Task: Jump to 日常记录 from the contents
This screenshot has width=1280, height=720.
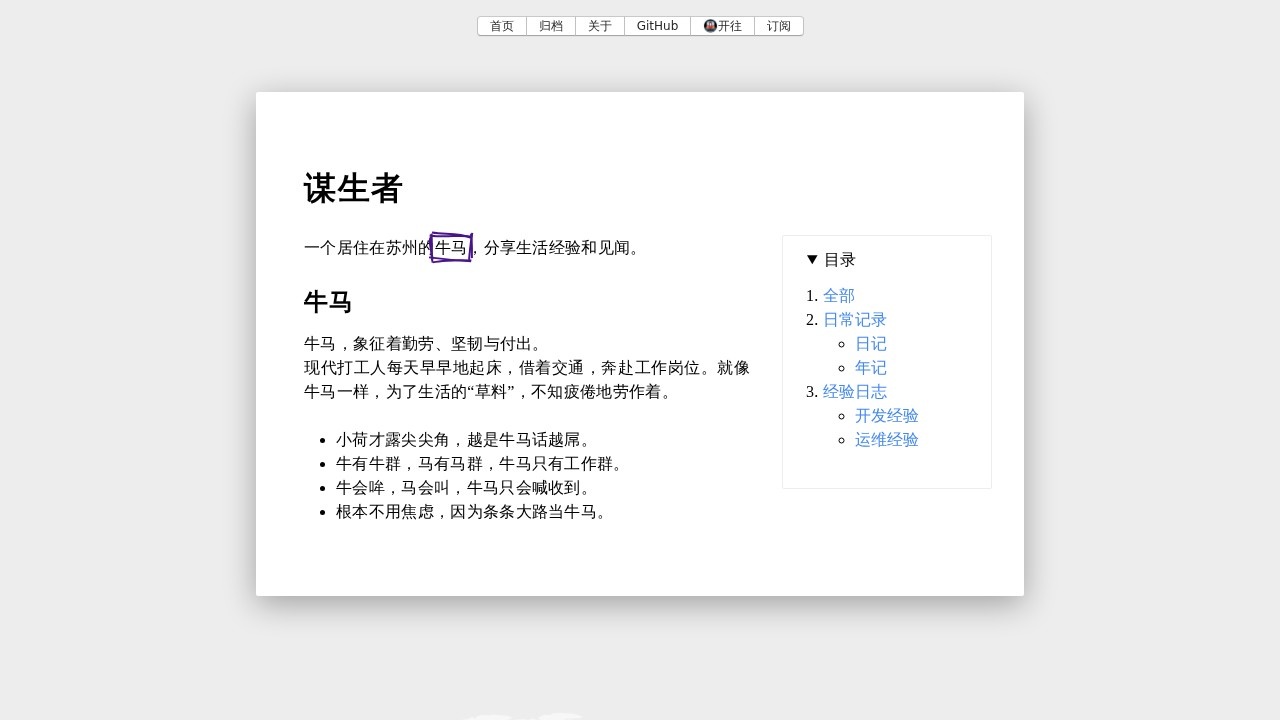Action: pos(855,320)
